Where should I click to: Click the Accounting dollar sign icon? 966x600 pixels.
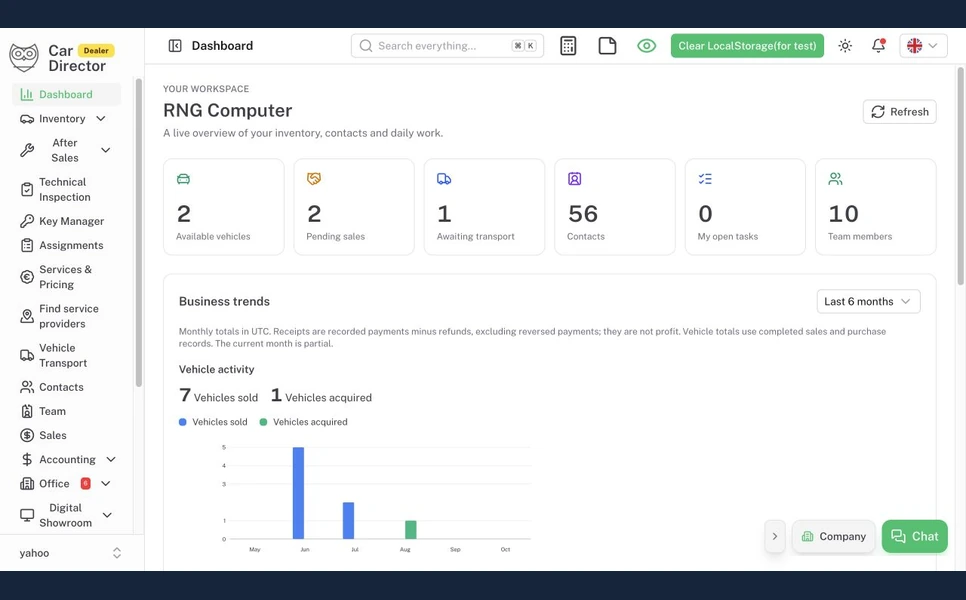click(27, 460)
